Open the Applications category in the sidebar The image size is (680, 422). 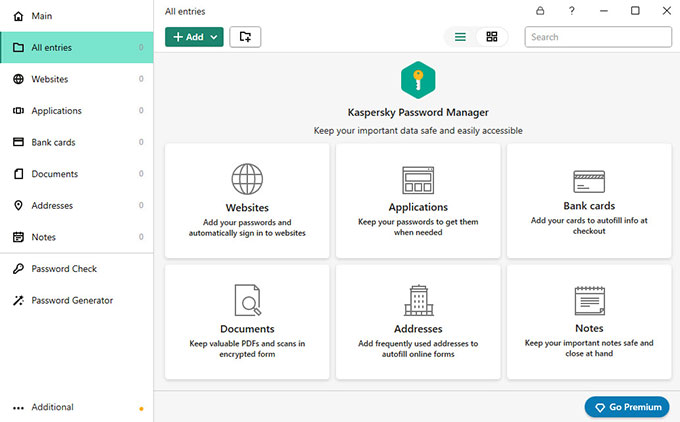[x=76, y=111]
